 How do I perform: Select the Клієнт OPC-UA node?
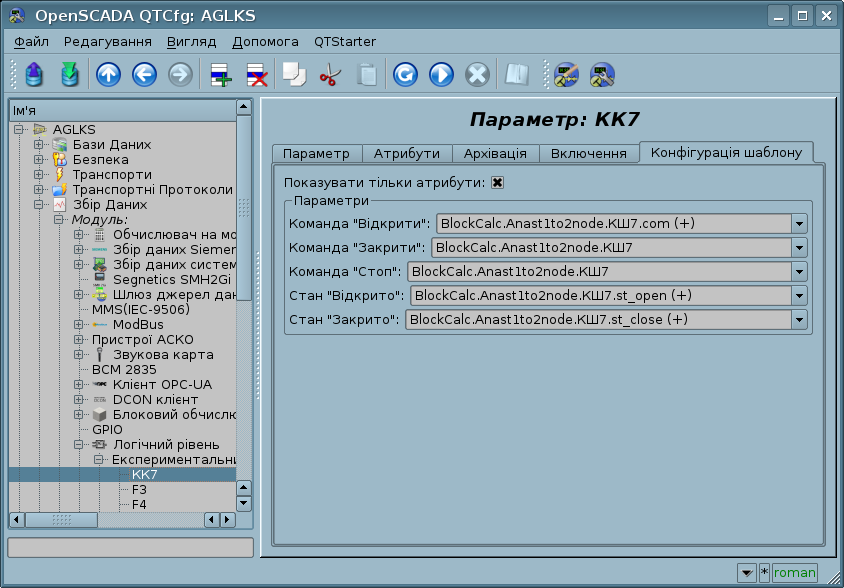pyautogui.click(x=162, y=384)
